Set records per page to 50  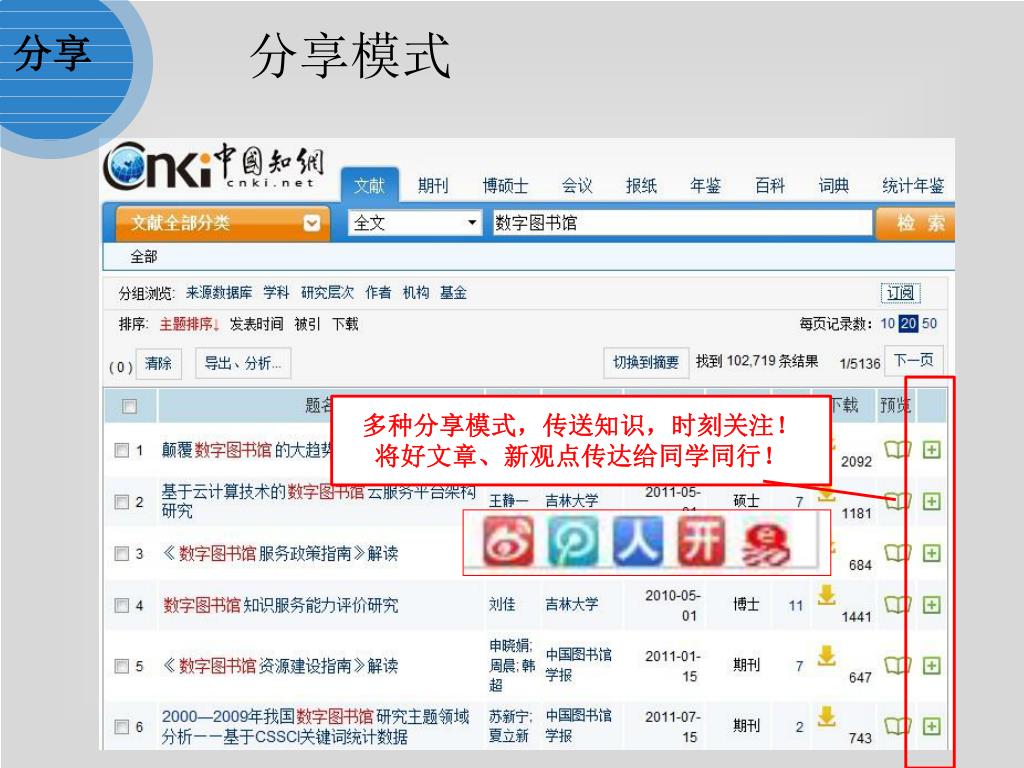coord(929,323)
